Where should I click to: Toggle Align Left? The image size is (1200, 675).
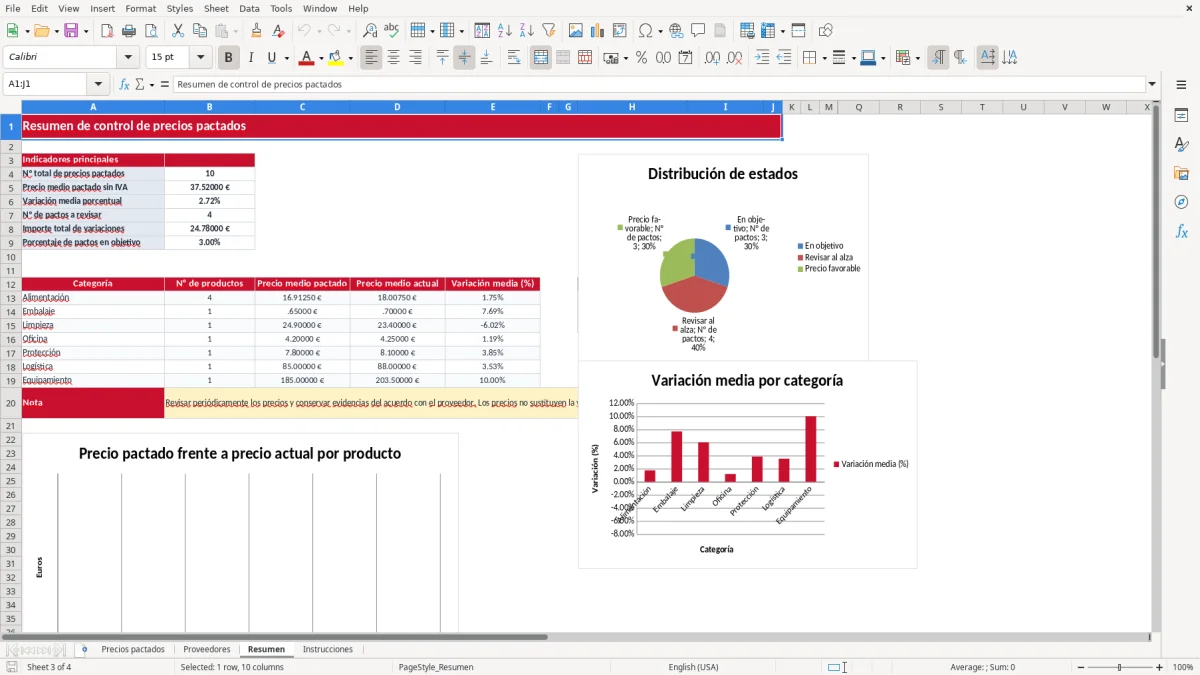[371, 58]
